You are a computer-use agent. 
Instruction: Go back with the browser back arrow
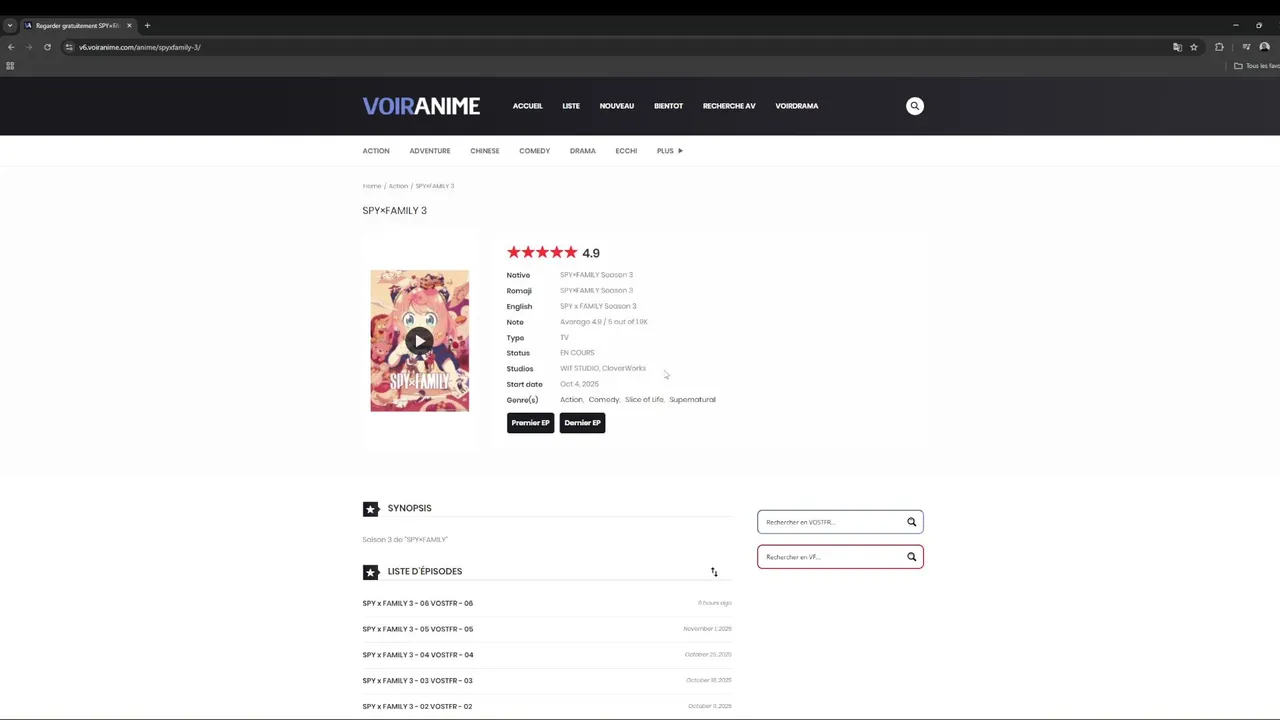click(x=11, y=47)
